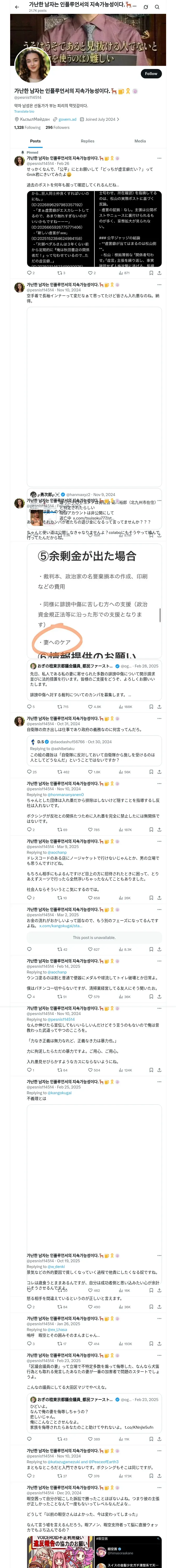Image resolution: width=176 pixels, height=1568 pixels.
Task: Open the 1,328 Following list
Action: [27, 128]
